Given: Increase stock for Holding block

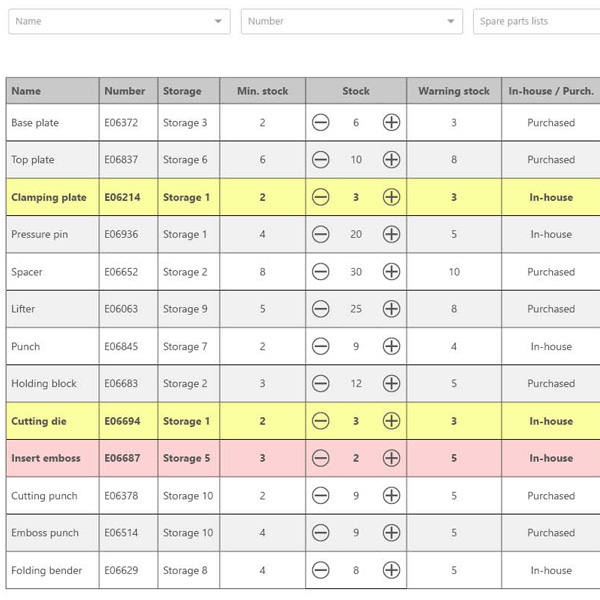Looking at the screenshot, I should (x=391, y=383).
